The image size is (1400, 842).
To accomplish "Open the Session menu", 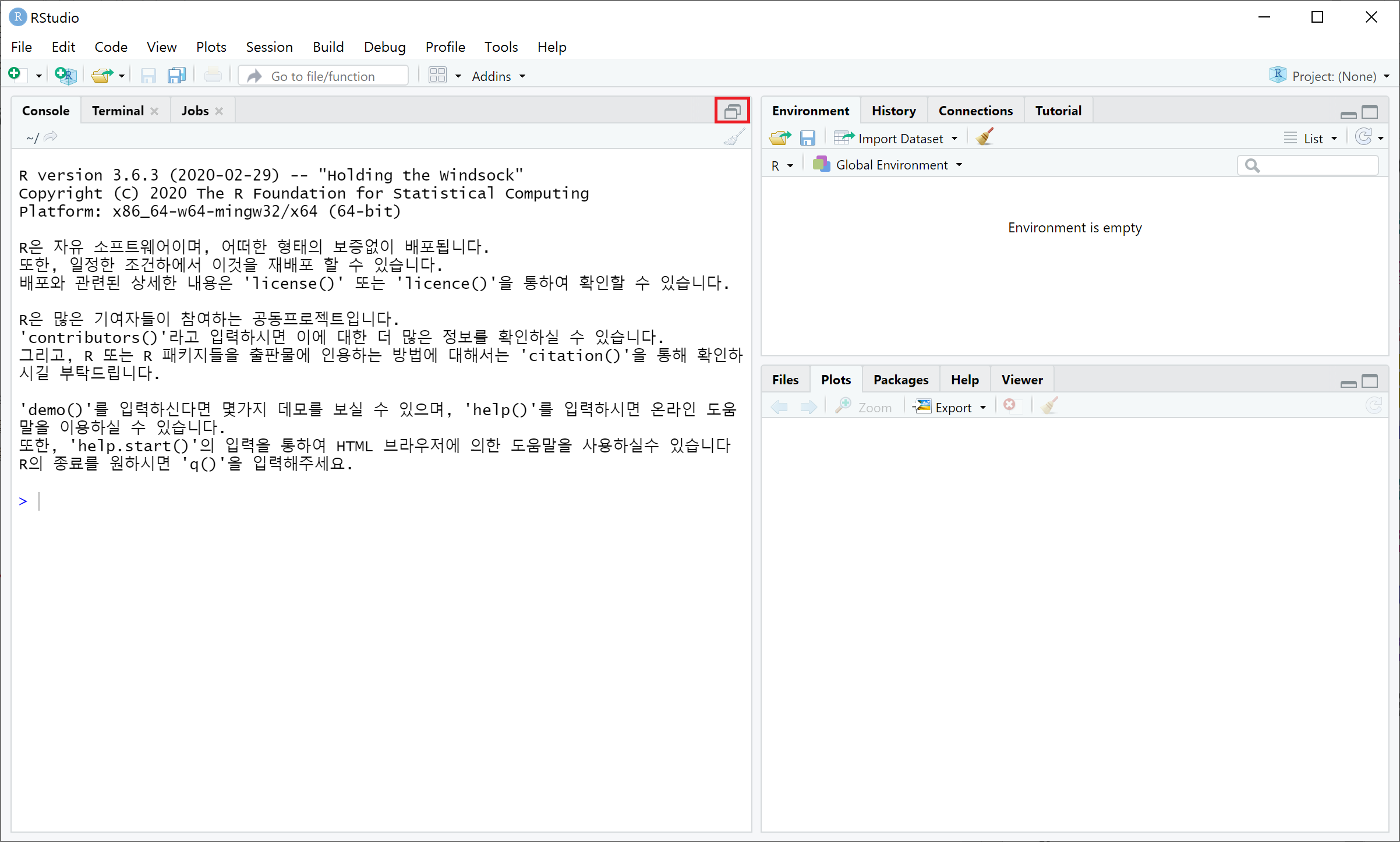I will [x=269, y=47].
